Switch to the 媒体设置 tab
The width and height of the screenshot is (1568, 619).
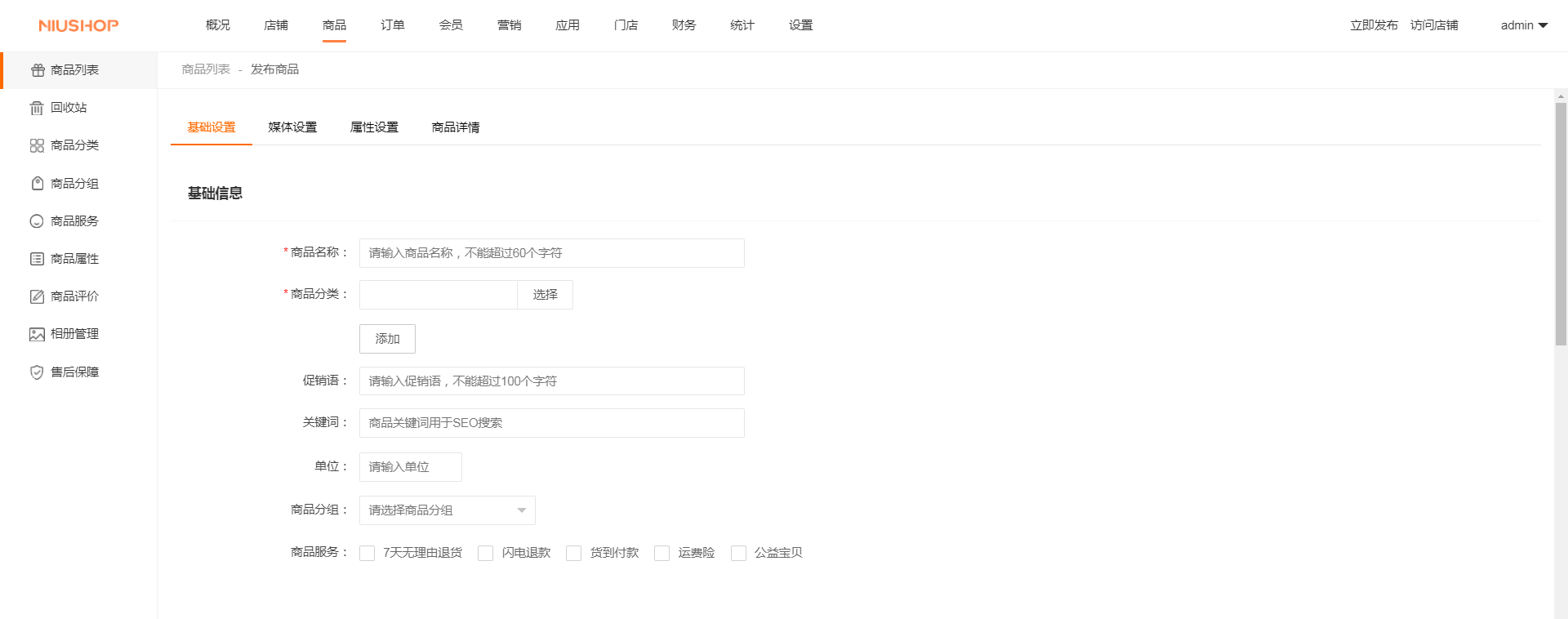[292, 127]
